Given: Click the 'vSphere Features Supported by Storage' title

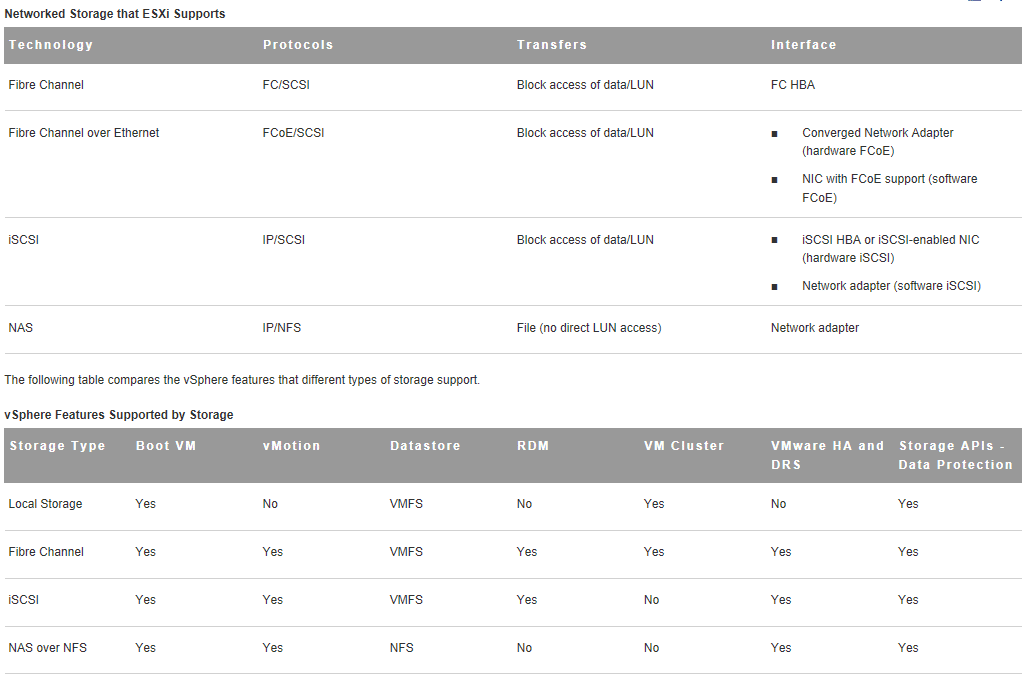Looking at the screenshot, I should tap(118, 415).
